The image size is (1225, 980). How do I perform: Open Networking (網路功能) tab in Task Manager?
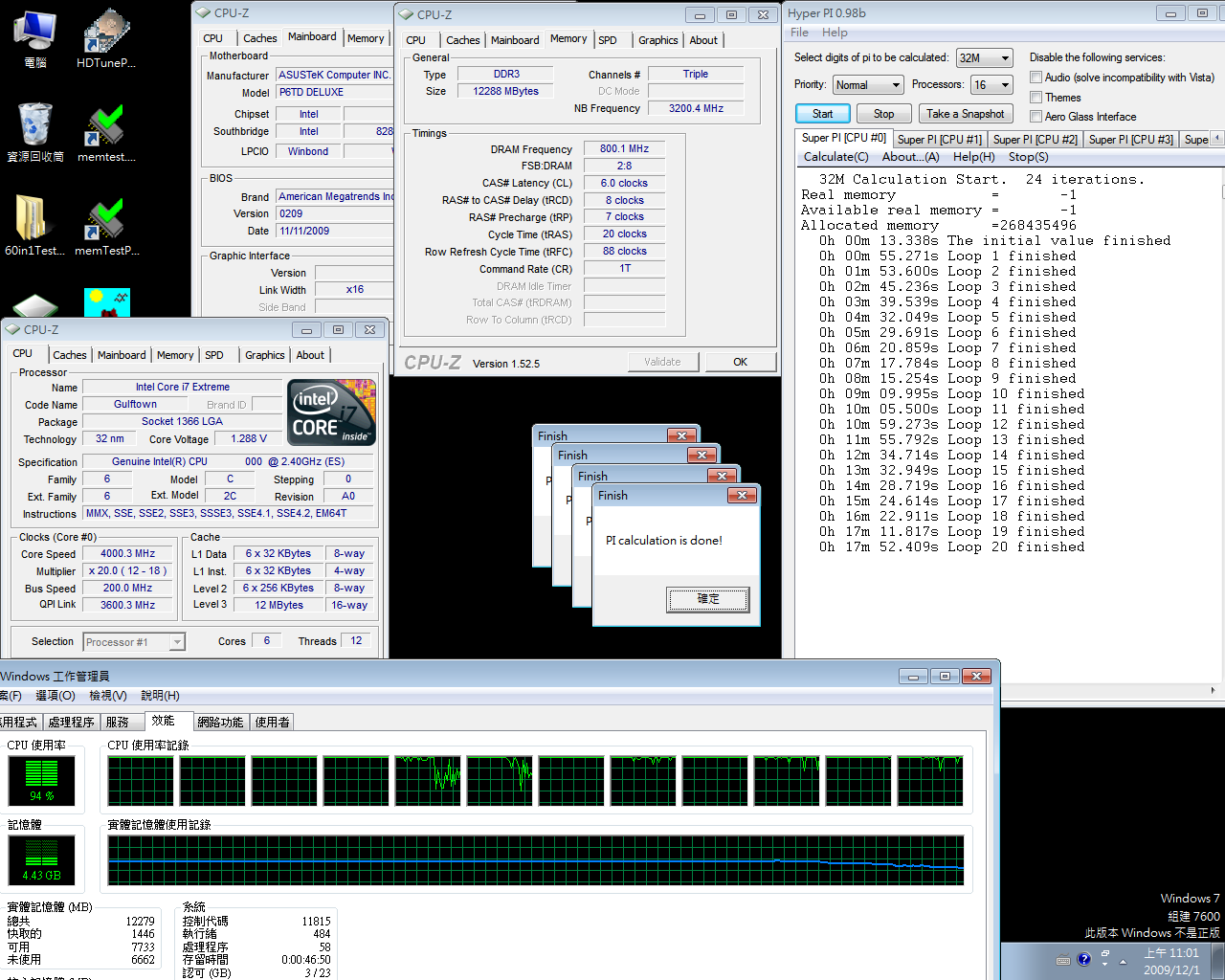[220, 723]
